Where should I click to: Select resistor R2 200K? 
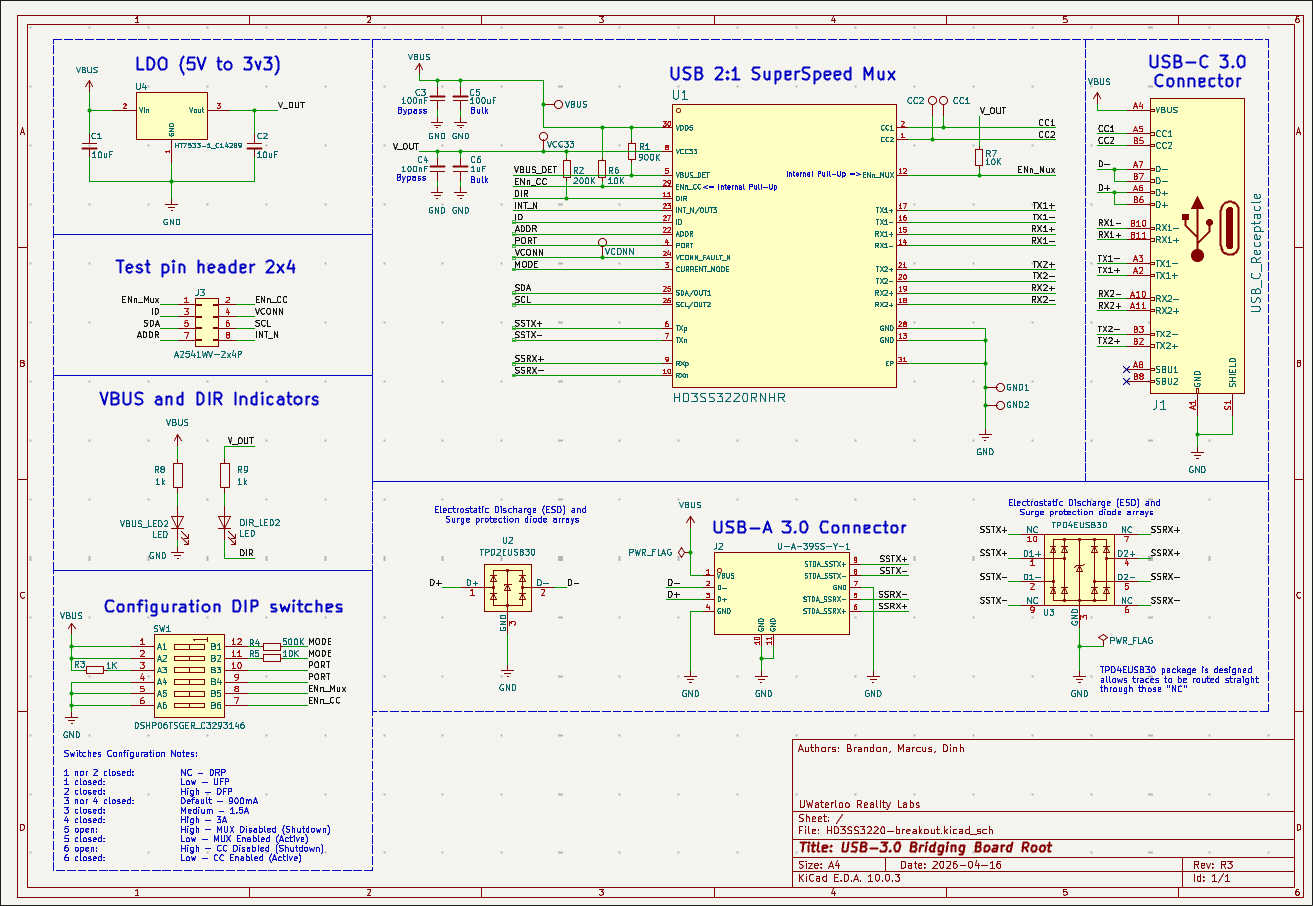coord(566,170)
